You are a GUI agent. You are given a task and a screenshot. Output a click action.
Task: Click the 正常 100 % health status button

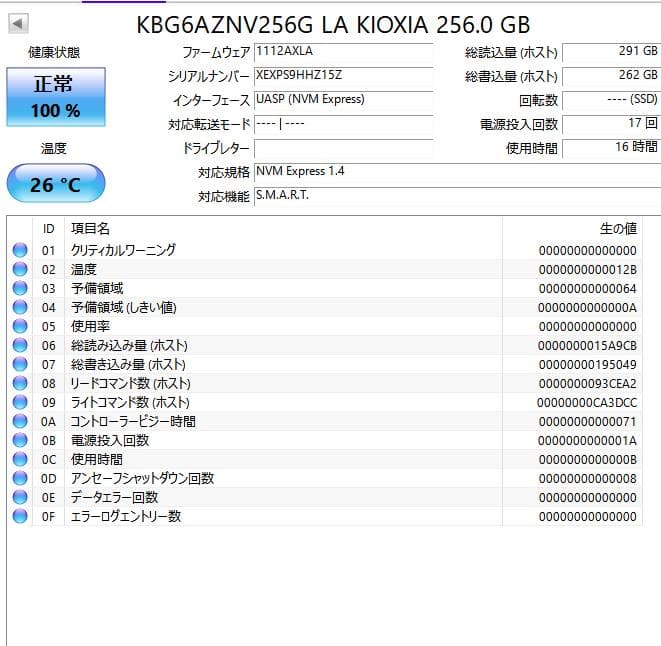tap(56, 97)
